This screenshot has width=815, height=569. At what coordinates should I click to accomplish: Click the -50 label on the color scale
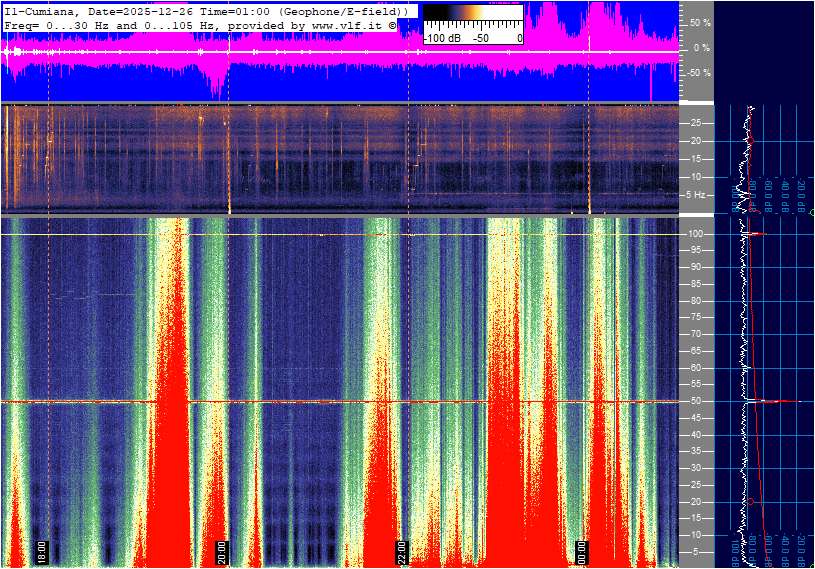click(x=481, y=37)
